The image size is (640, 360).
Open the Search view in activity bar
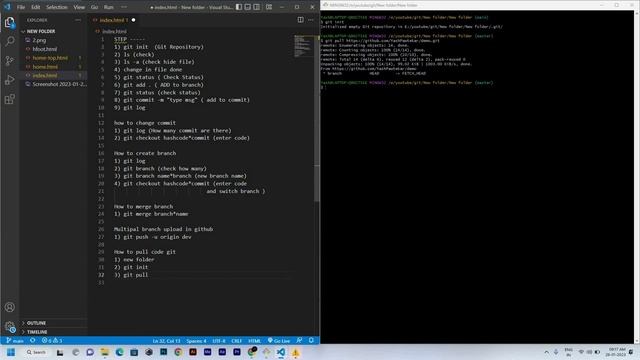click(10, 41)
